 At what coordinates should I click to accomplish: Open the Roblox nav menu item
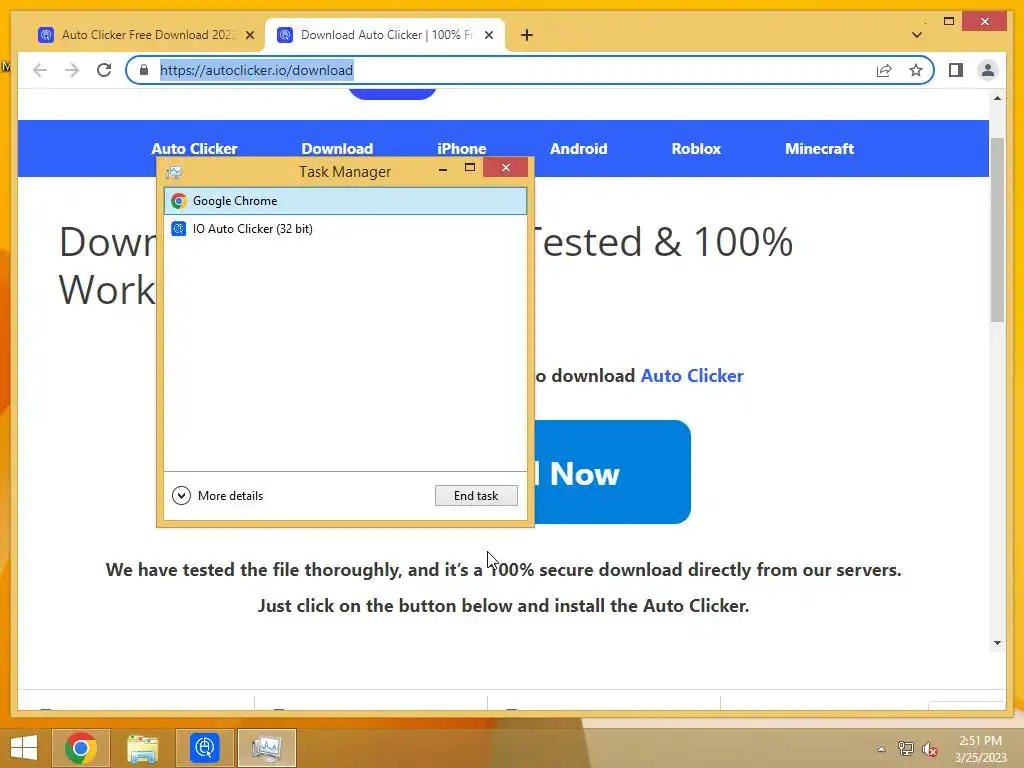(696, 149)
